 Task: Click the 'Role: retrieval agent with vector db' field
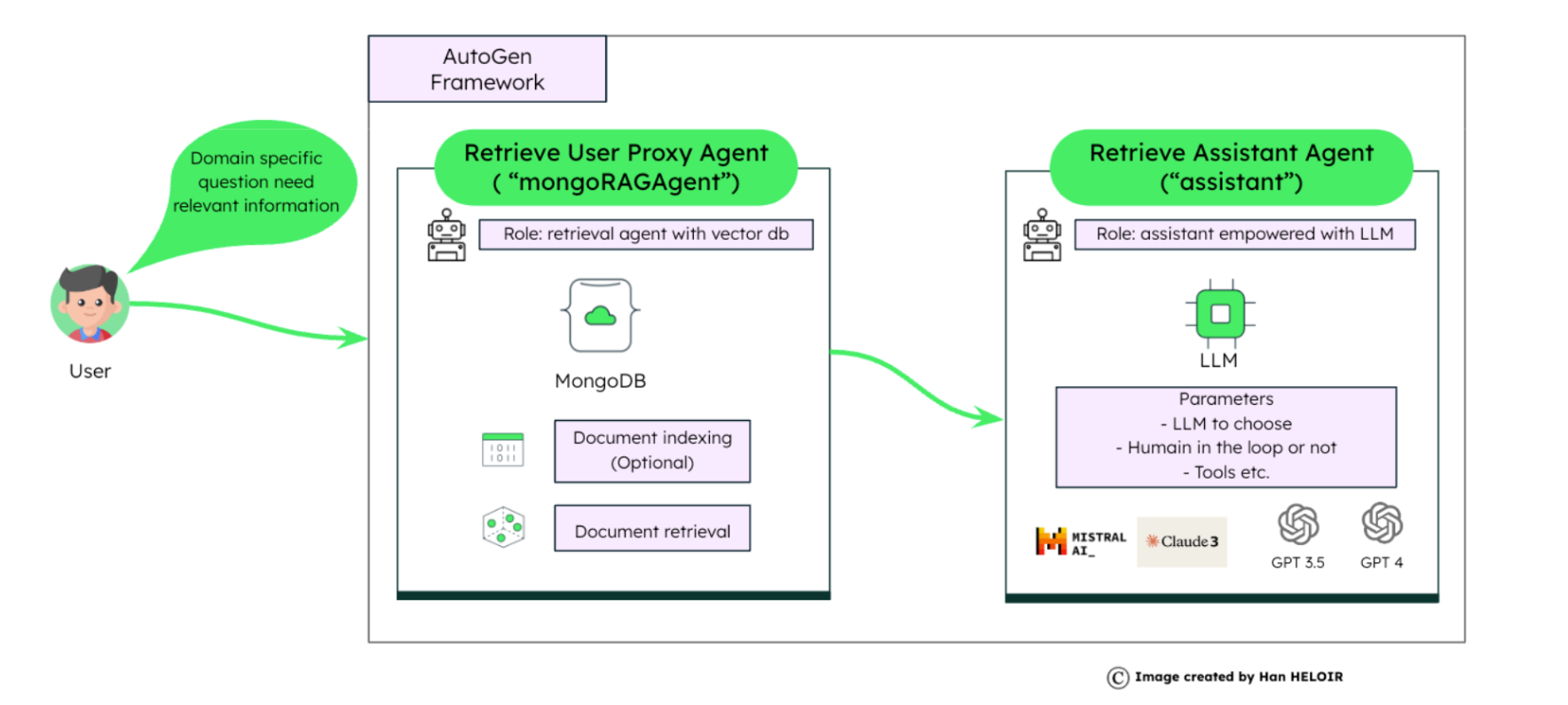pos(646,234)
